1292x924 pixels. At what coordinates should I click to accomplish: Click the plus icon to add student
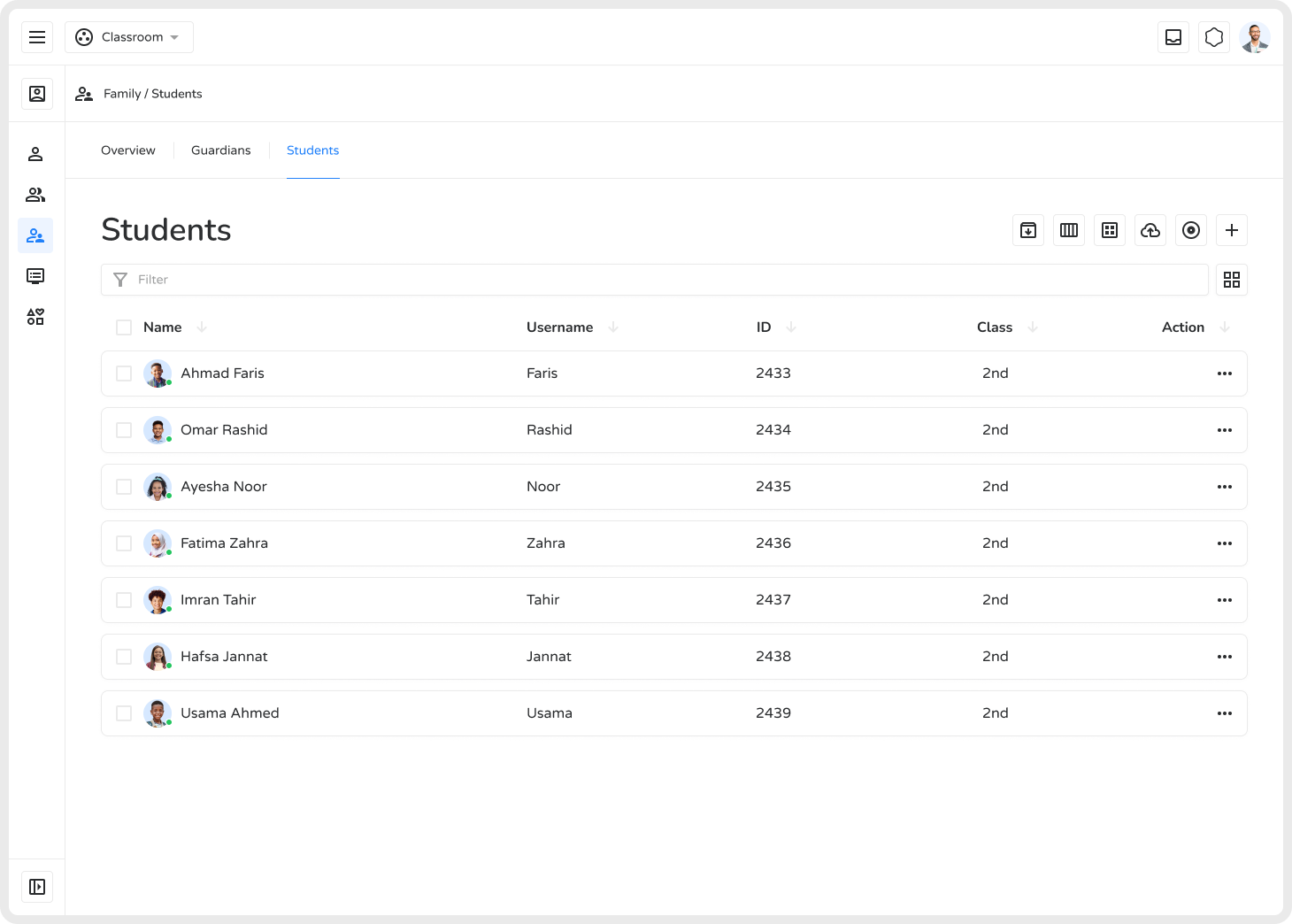click(x=1232, y=230)
